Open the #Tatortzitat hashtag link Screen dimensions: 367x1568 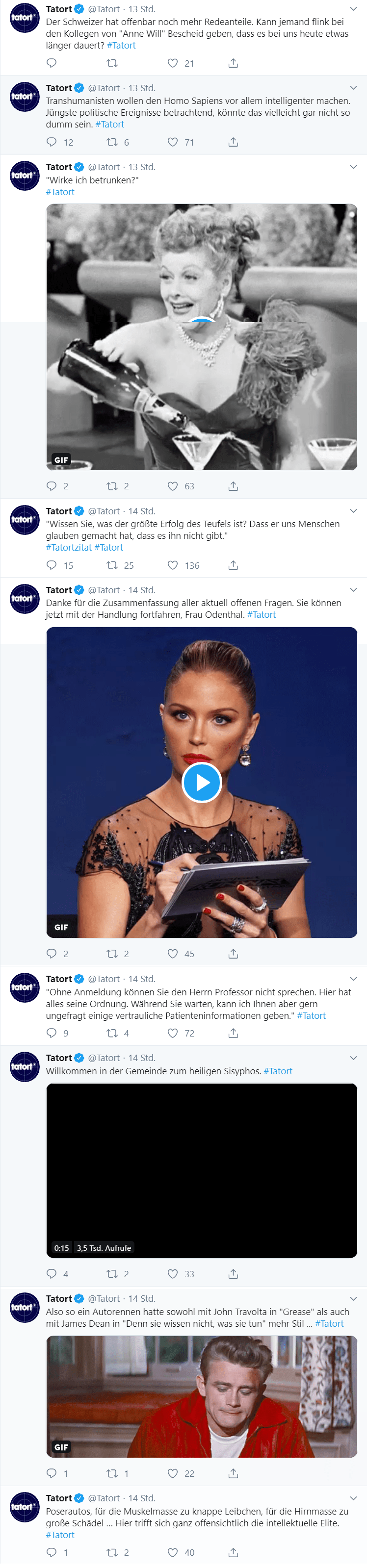[69, 548]
